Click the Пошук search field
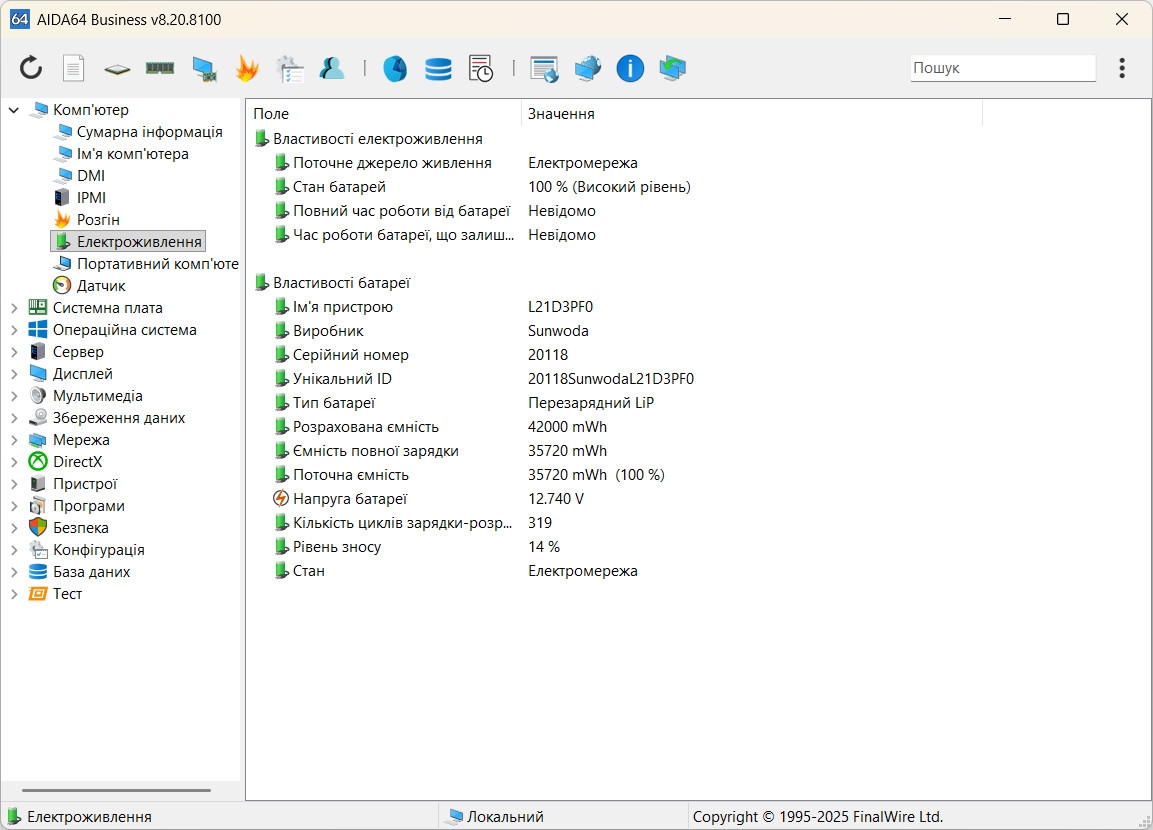This screenshot has height=830, width=1153. coord(1002,68)
